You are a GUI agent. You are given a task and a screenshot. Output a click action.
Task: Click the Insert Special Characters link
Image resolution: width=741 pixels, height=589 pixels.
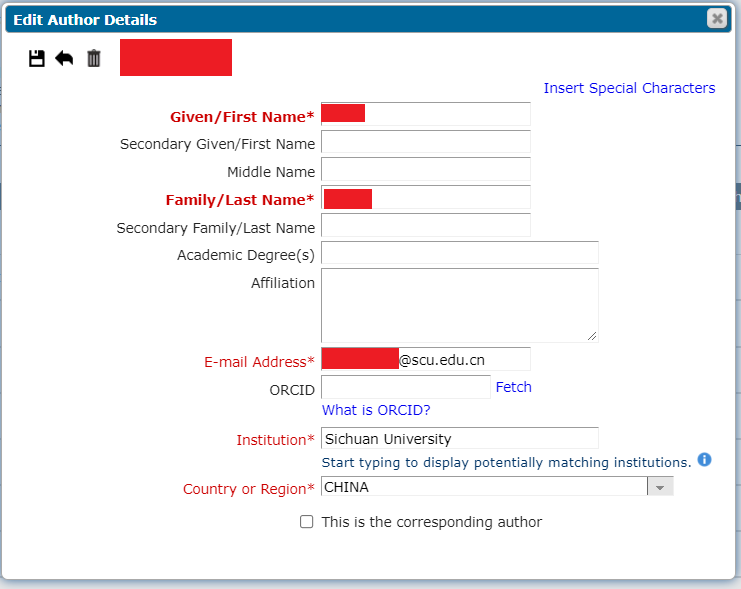tap(629, 88)
